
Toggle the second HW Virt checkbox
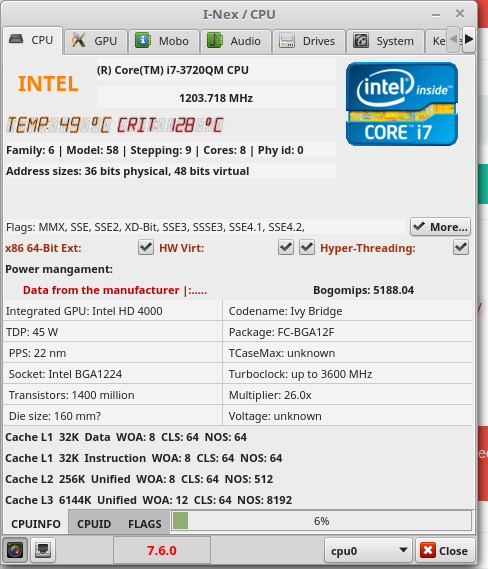(x=307, y=248)
